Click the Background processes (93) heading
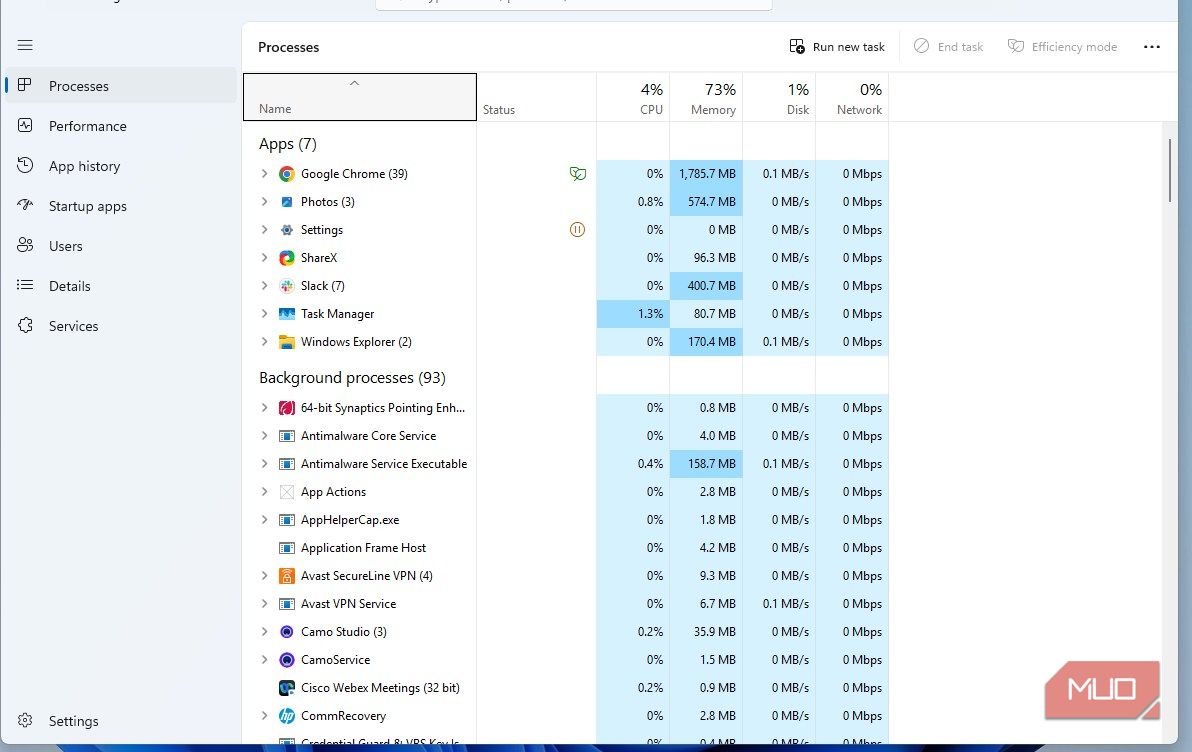The image size is (1192, 752). coord(352,378)
